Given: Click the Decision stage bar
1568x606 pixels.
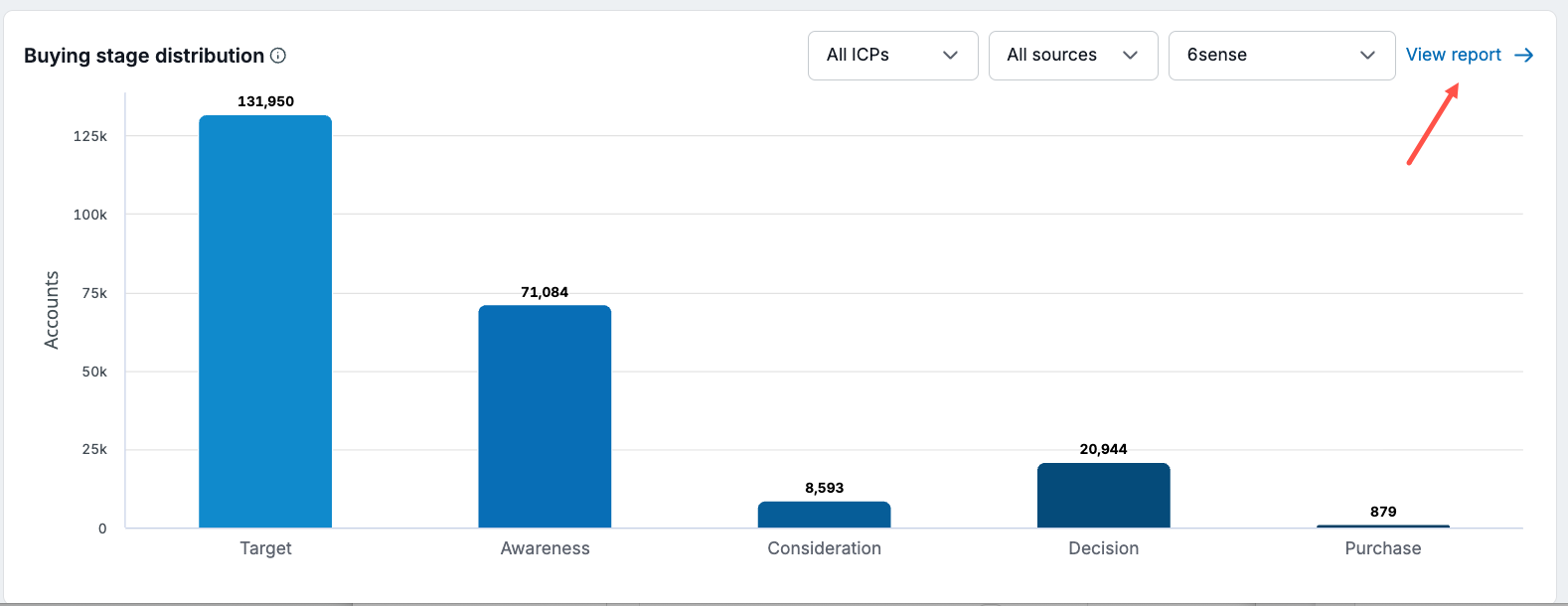Looking at the screenshot, I should pos(1103,496).
